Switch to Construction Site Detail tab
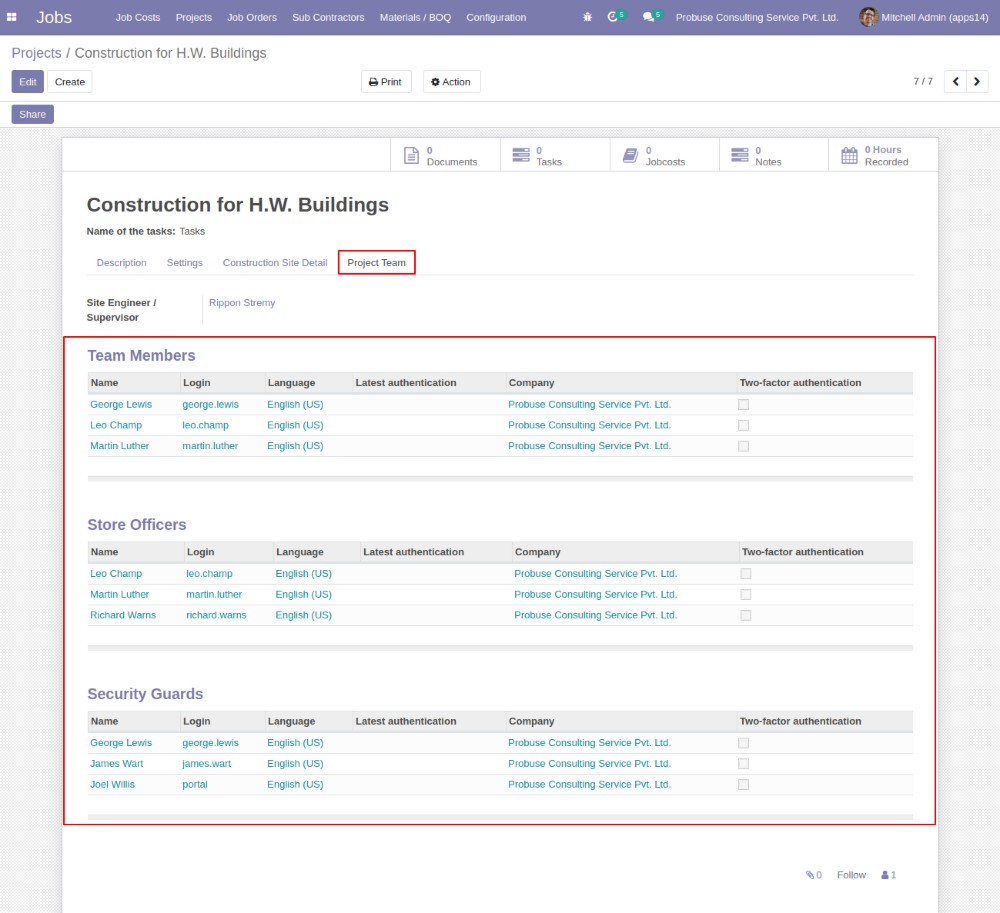The image size is (1000, 913). coord(274,263)
